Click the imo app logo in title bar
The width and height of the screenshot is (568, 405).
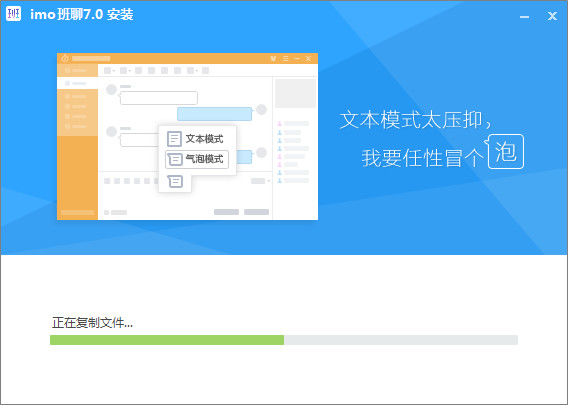pos(13,14)
